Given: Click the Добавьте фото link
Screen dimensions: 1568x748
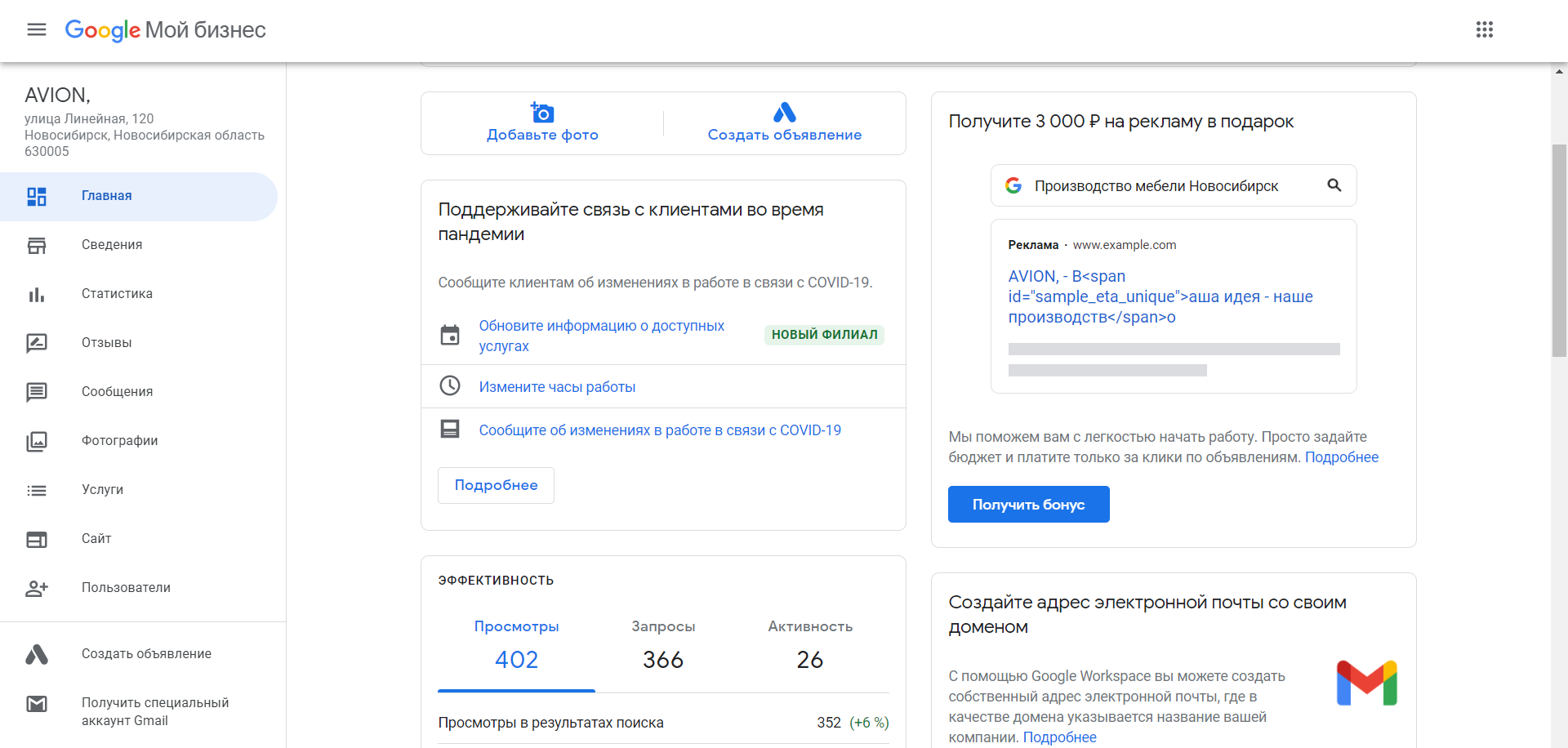Looking at the screenshot, I should [542, 135].
